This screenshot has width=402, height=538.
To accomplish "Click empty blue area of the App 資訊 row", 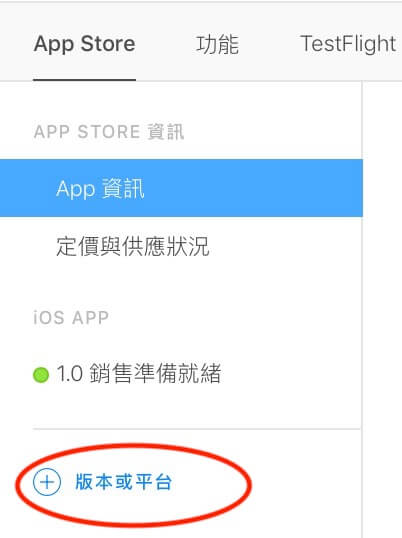I will (254, 188).
